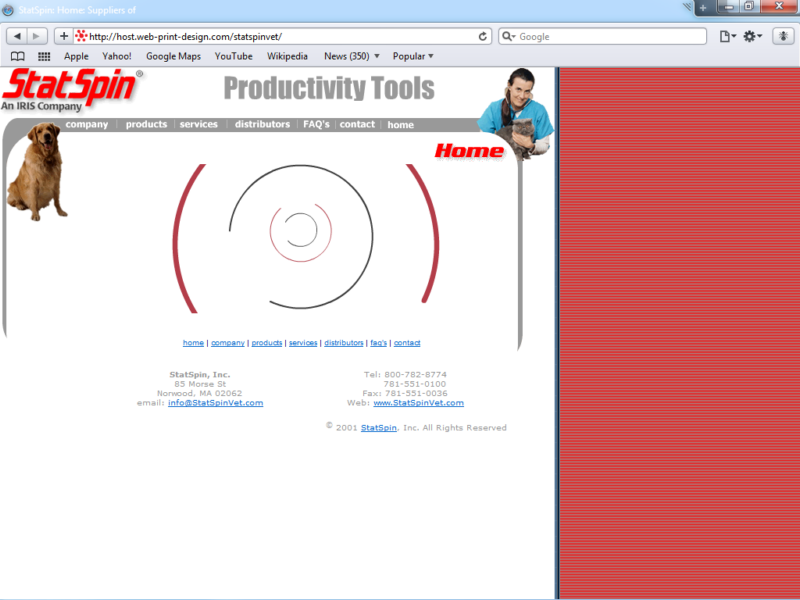Open Top Sites grid icon
Screen dimensions: 800x600
44,56
